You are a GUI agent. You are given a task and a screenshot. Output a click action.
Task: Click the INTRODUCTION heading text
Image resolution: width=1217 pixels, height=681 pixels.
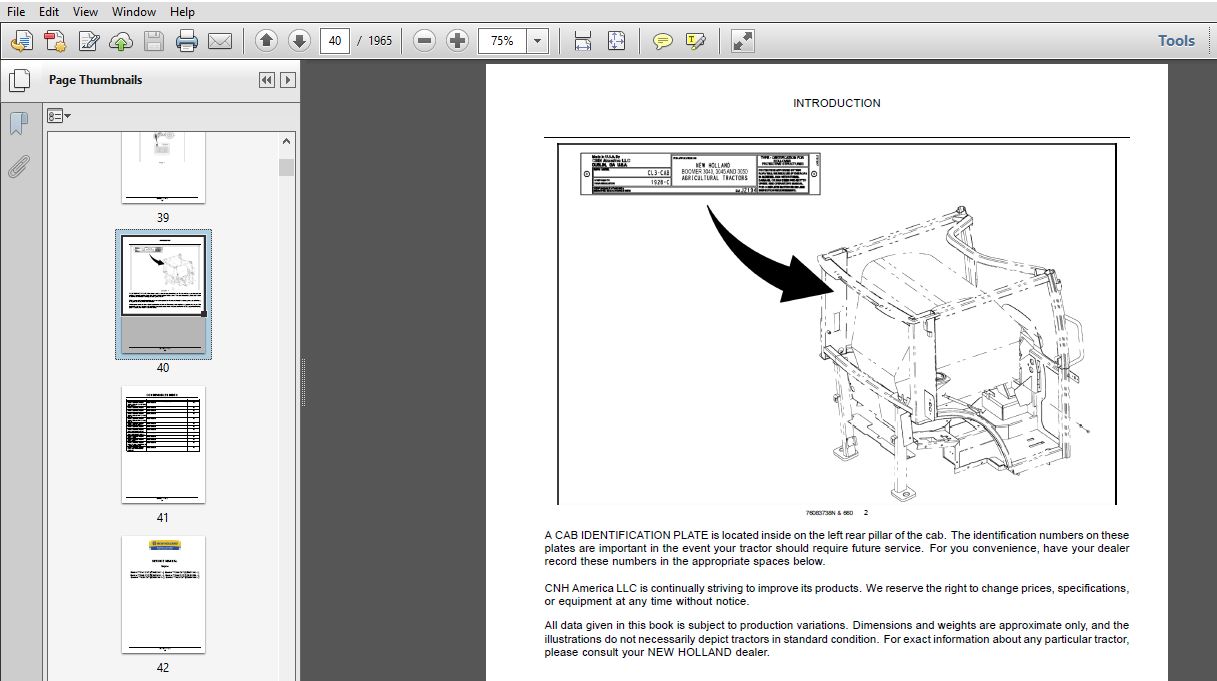(836, 103)
